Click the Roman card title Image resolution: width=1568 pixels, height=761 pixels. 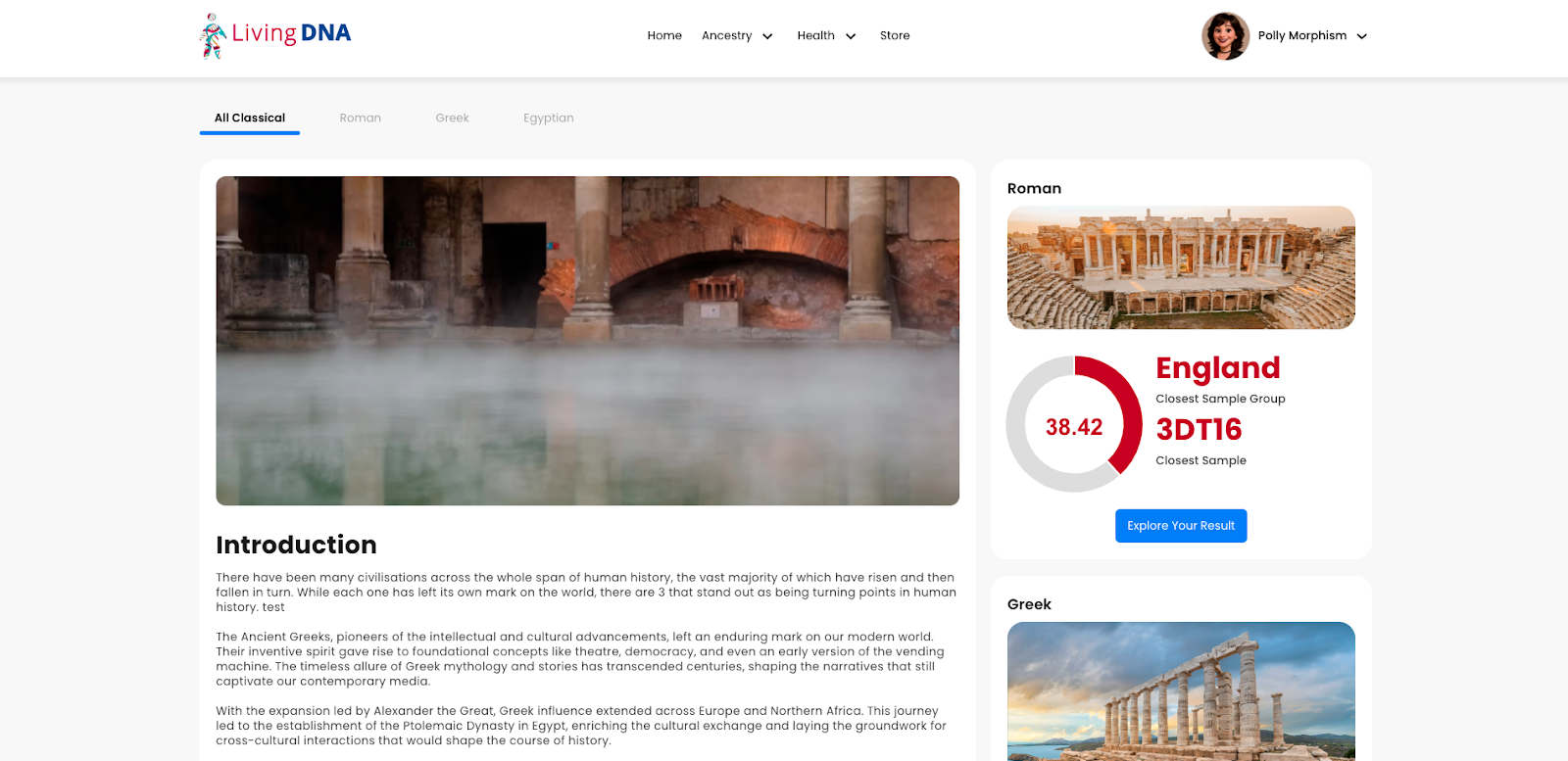click(1034, 189)
